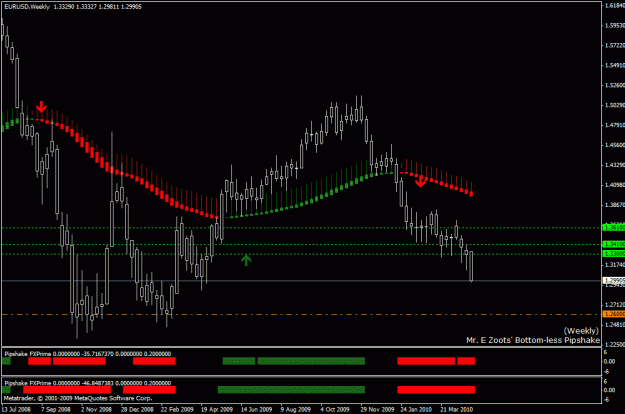Viewport: 625px width, 414px height.
Task: Select the green 1.33000 price level label
Action: pyautogui.click(x=614, y=254)
